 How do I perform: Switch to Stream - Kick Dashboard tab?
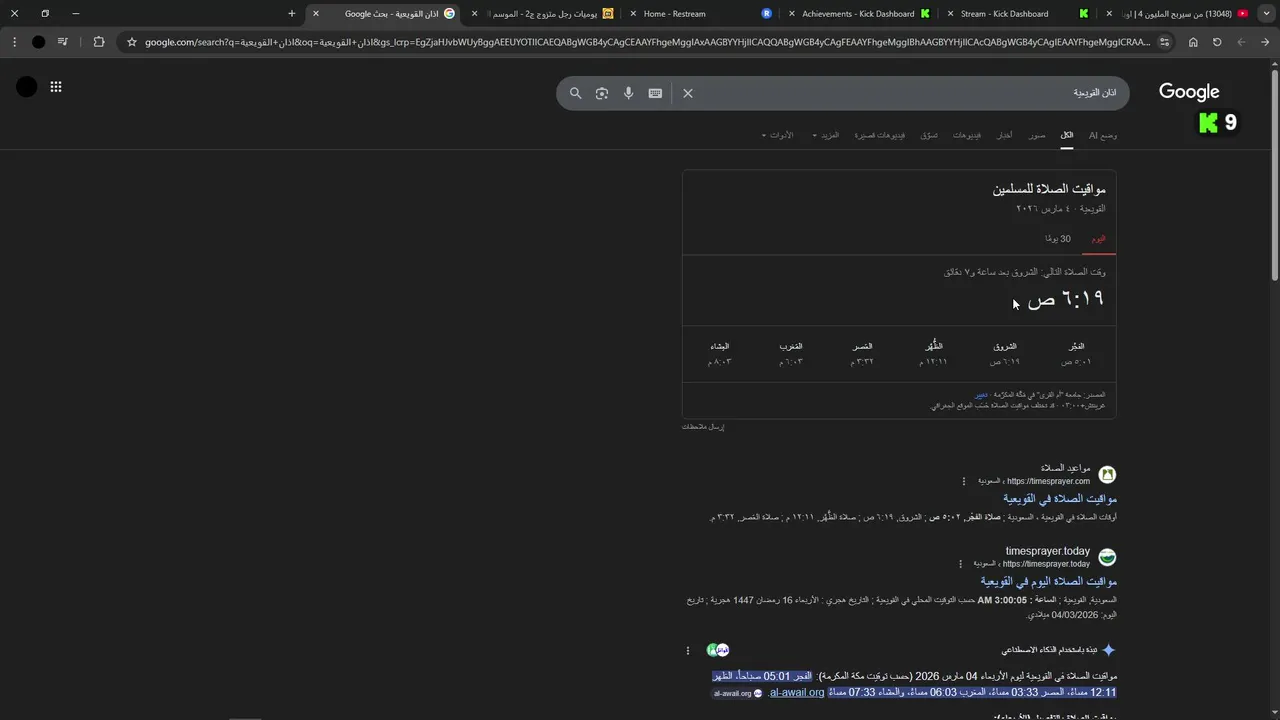1018,14
